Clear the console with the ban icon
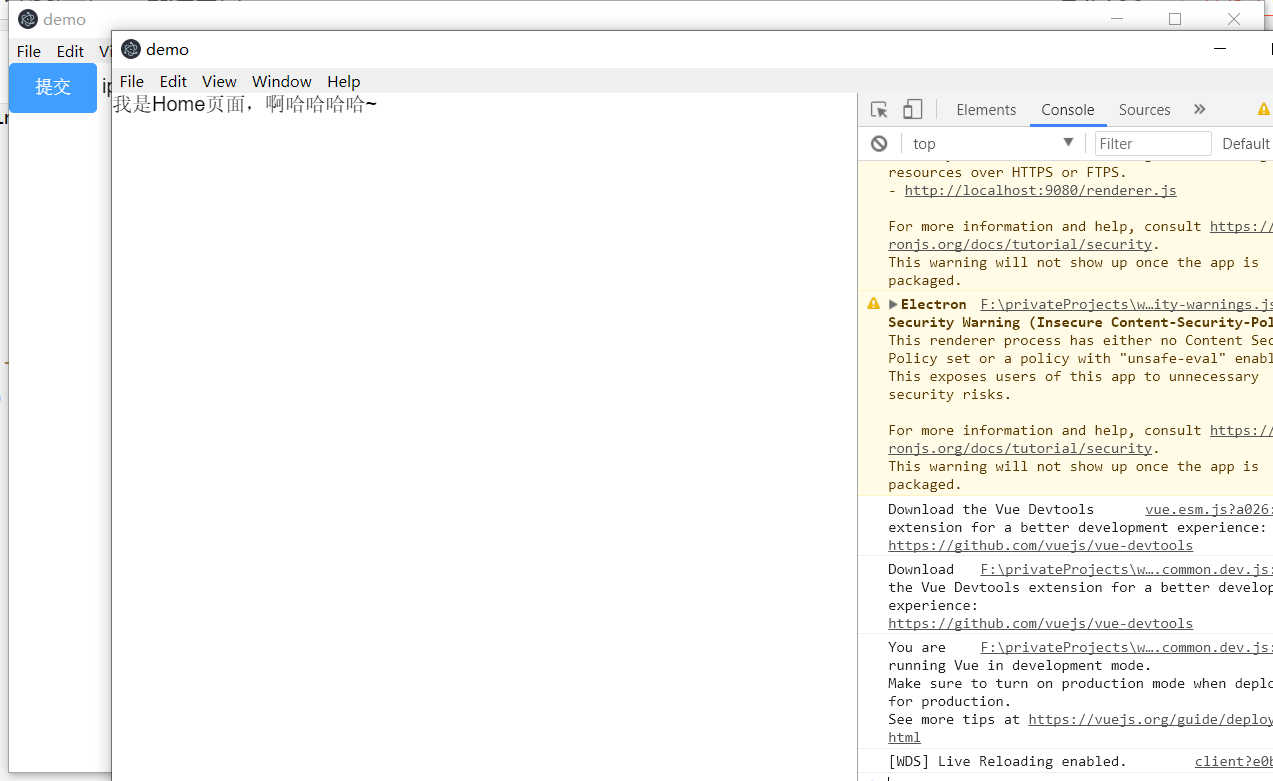 coord(879,143)
